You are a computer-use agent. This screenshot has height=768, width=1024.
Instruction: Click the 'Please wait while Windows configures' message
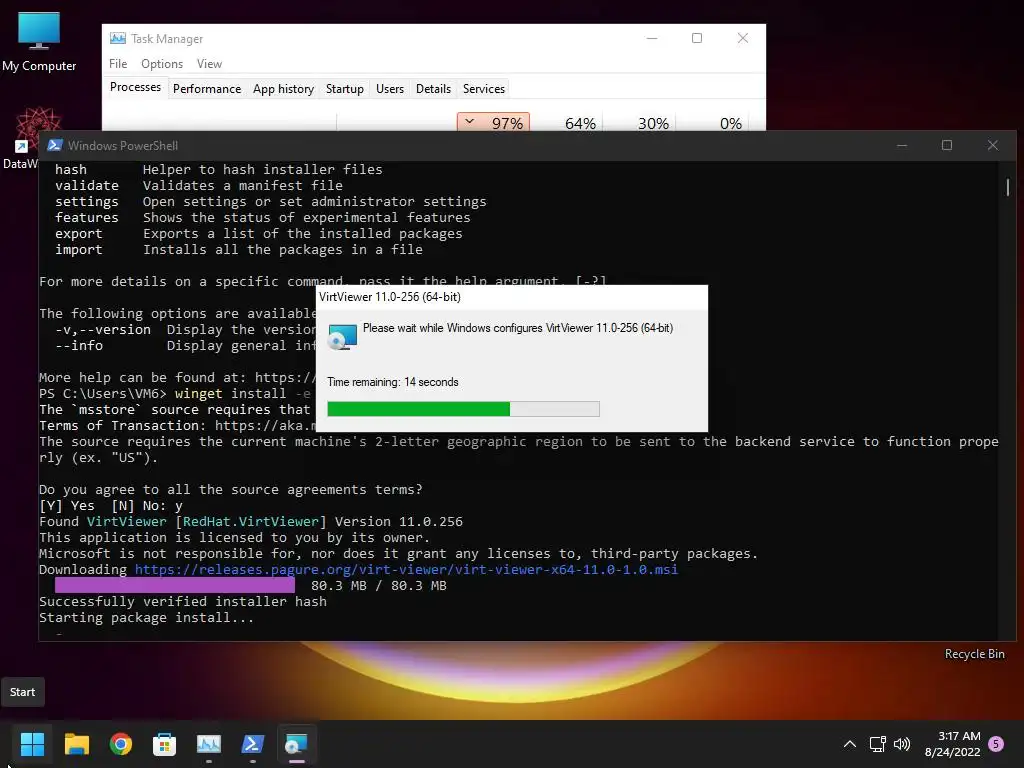518,328
